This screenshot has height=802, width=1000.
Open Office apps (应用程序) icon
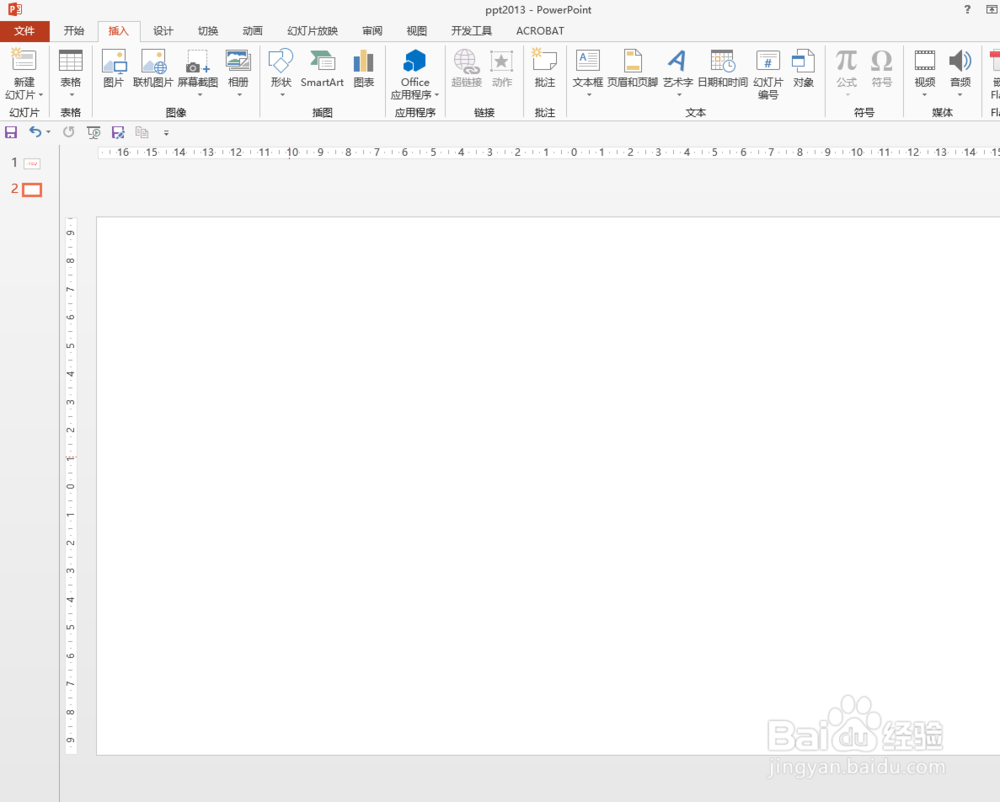pyautogui.click(x=415, y=61)
